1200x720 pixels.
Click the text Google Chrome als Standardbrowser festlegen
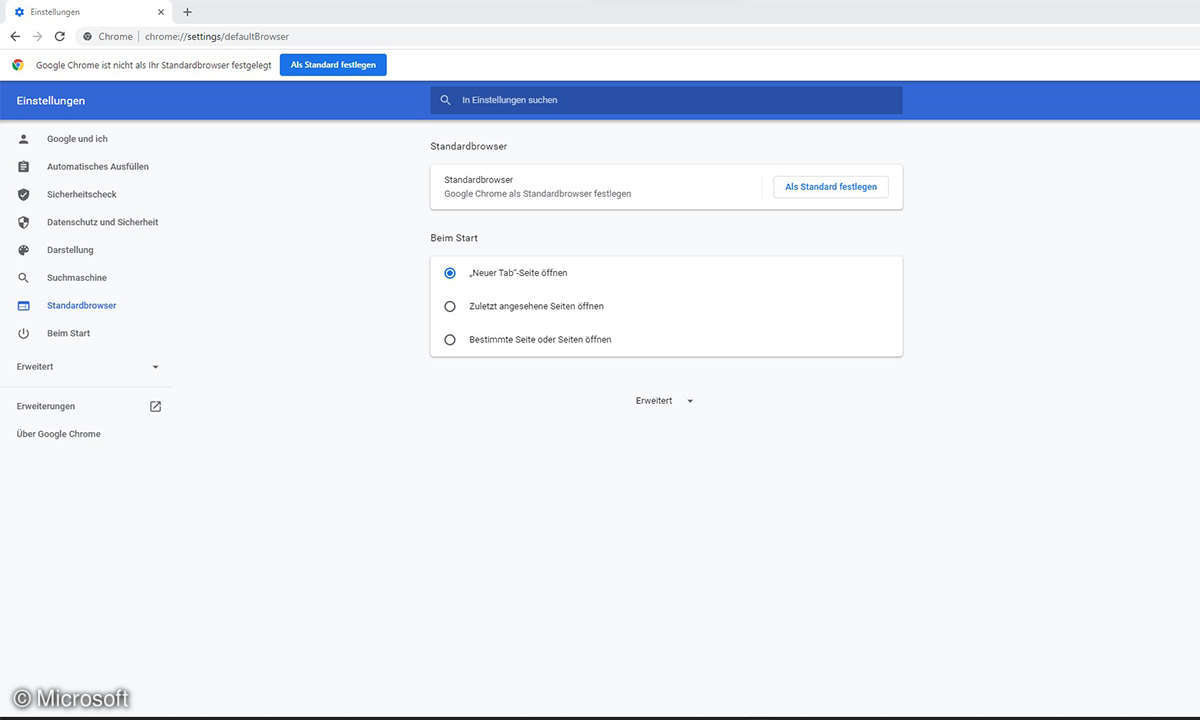(x=538, y=194)
